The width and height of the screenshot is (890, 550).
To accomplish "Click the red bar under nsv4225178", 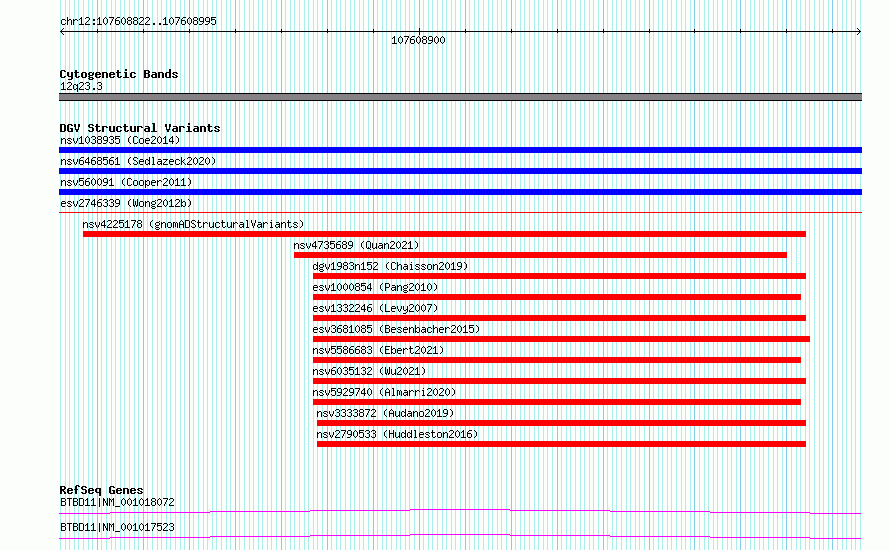I will [x=444, y=234].
